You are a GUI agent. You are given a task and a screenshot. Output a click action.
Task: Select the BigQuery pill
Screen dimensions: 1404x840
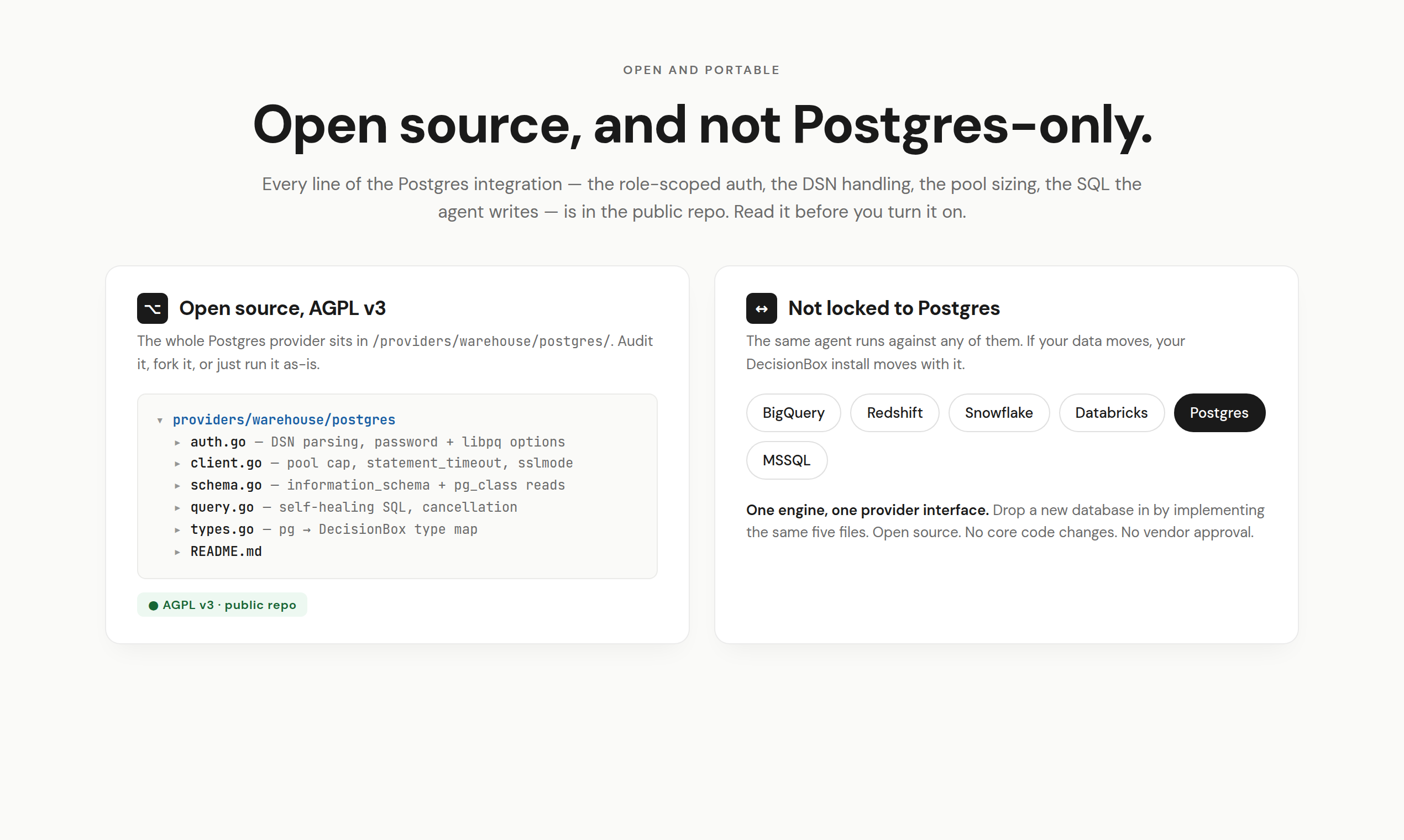pyautogui.click(x=793, y=413)
